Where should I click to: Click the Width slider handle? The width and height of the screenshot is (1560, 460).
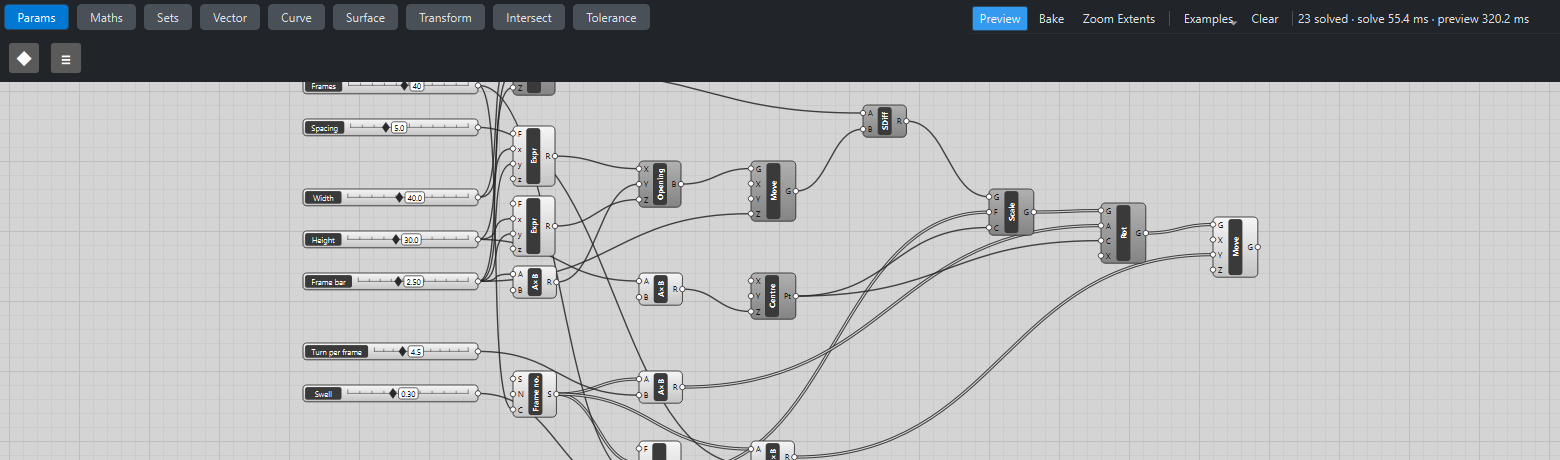coord(399,198)
